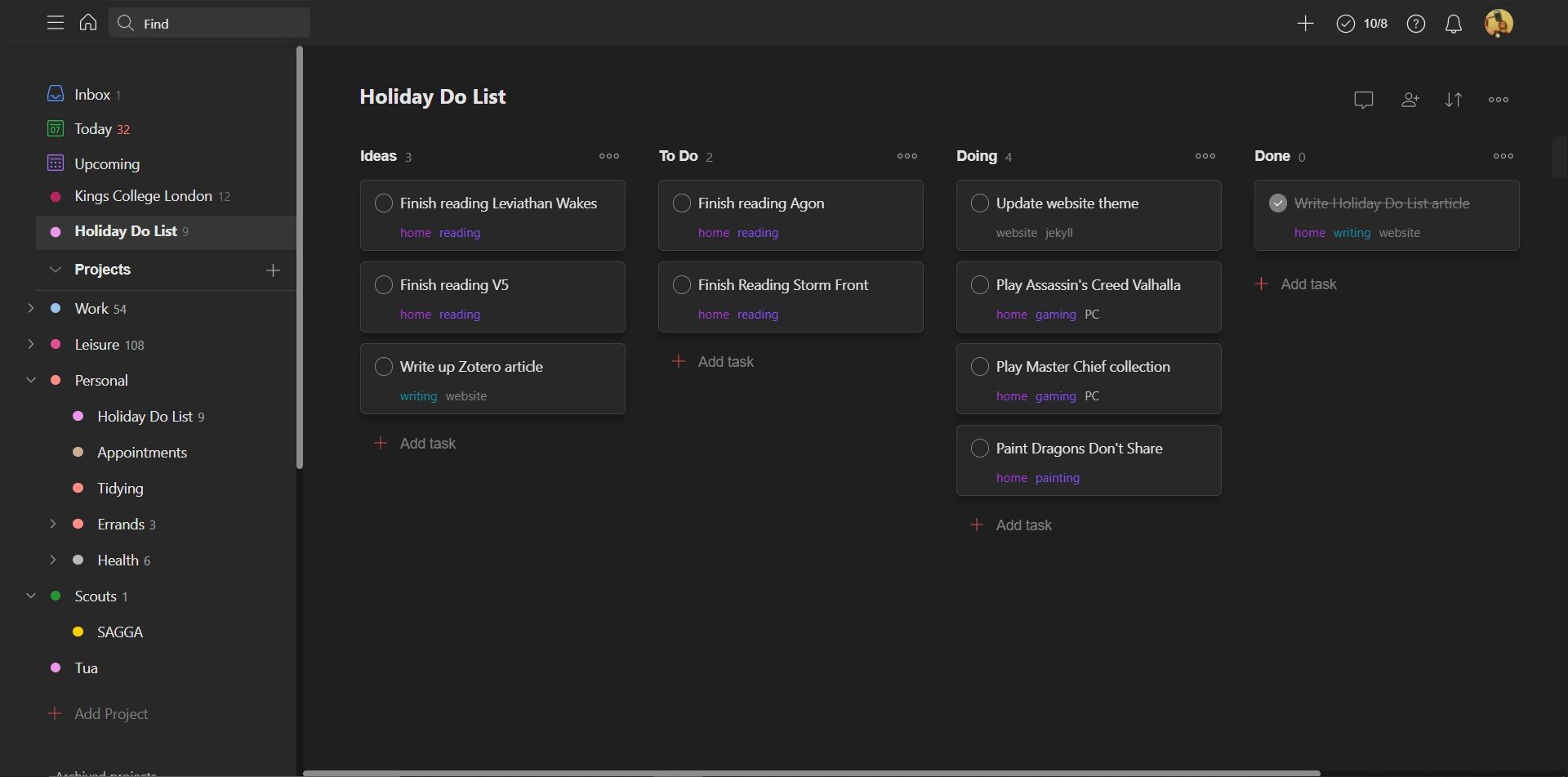Collapse the Personal project
The height and width of the screenshot is (777, 1568).
pos(31,380)
